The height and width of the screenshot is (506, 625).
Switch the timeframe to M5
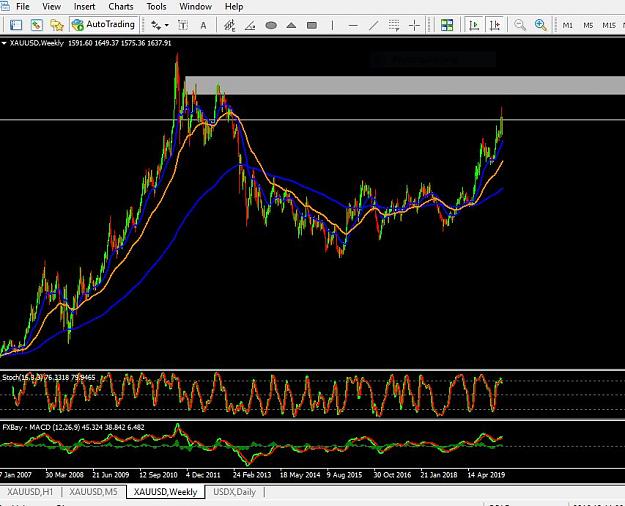588,26
